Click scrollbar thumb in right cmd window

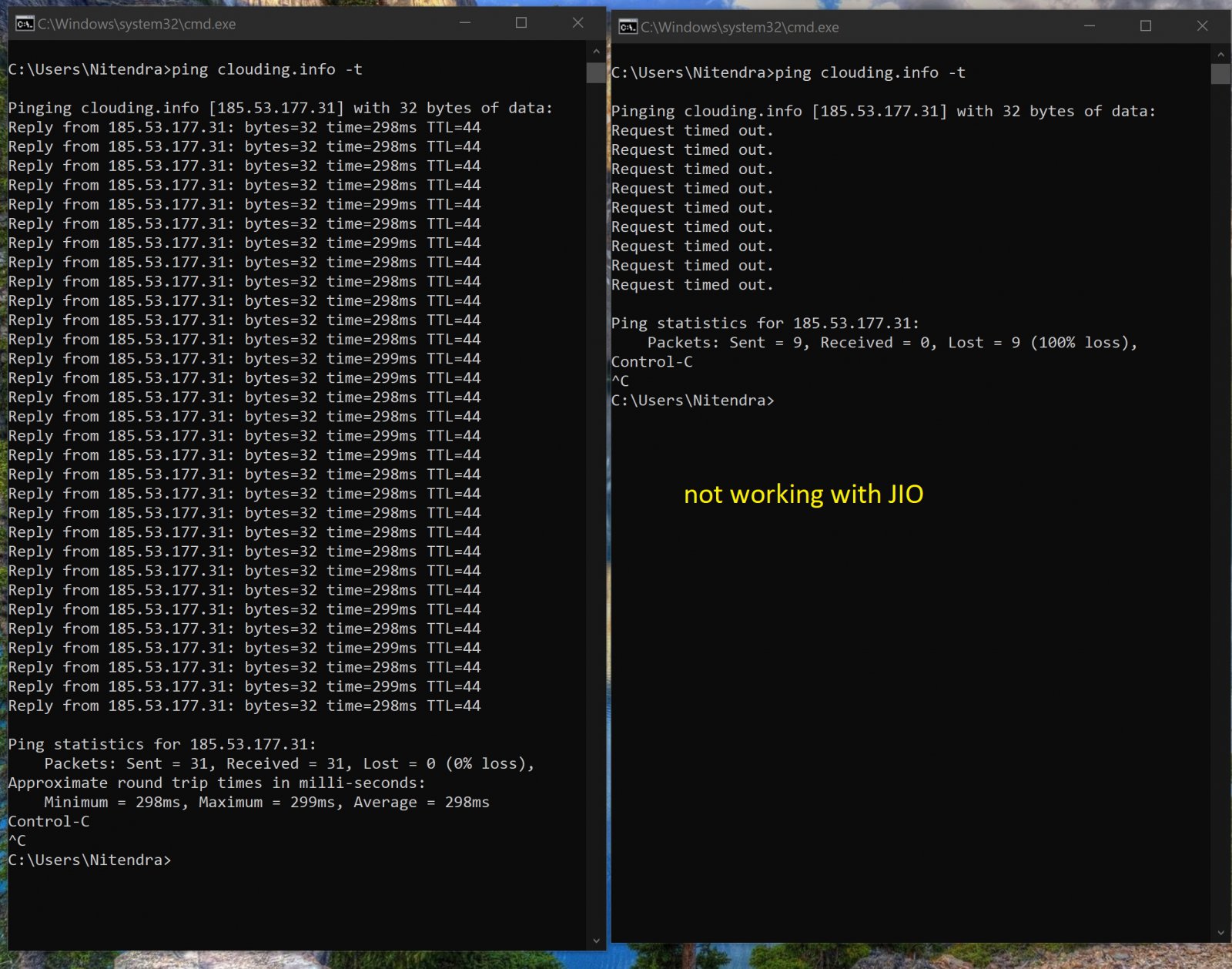tap(1220, 75)
